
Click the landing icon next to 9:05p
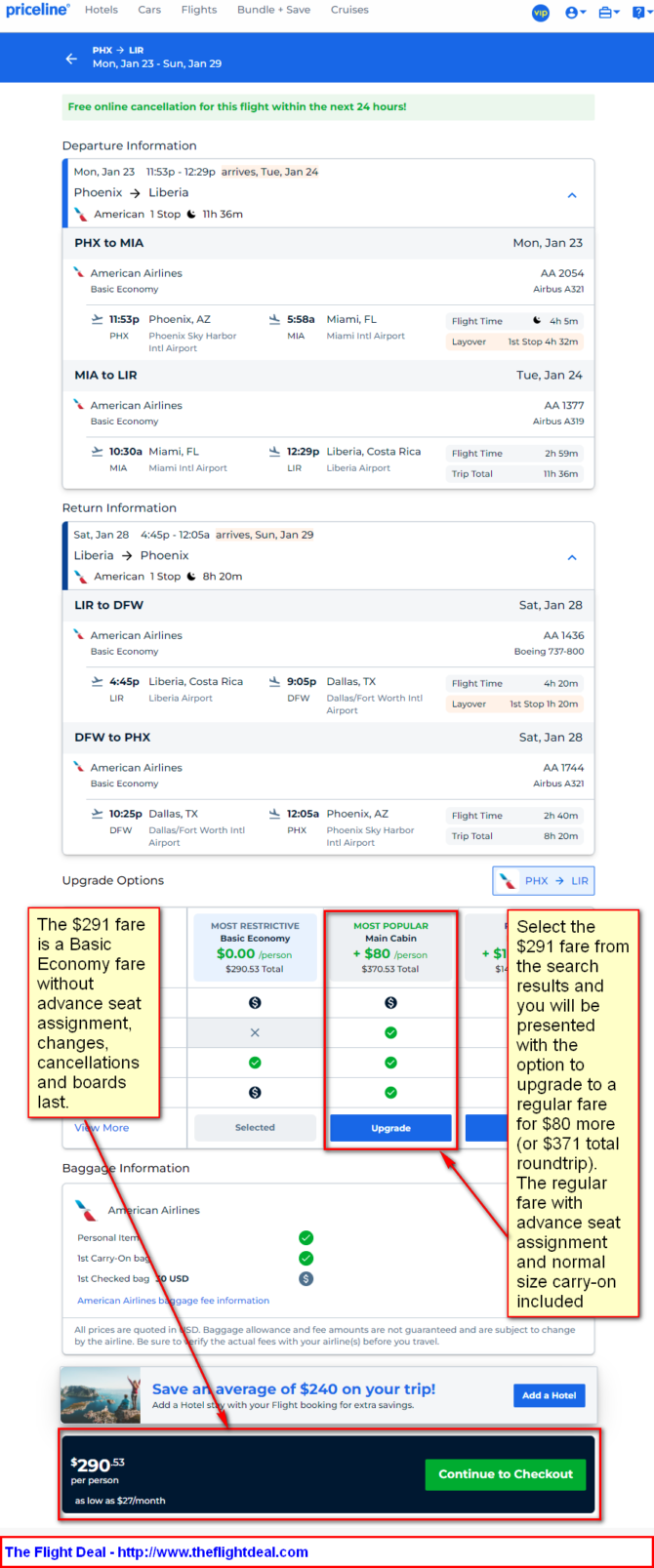click(274, 681)
